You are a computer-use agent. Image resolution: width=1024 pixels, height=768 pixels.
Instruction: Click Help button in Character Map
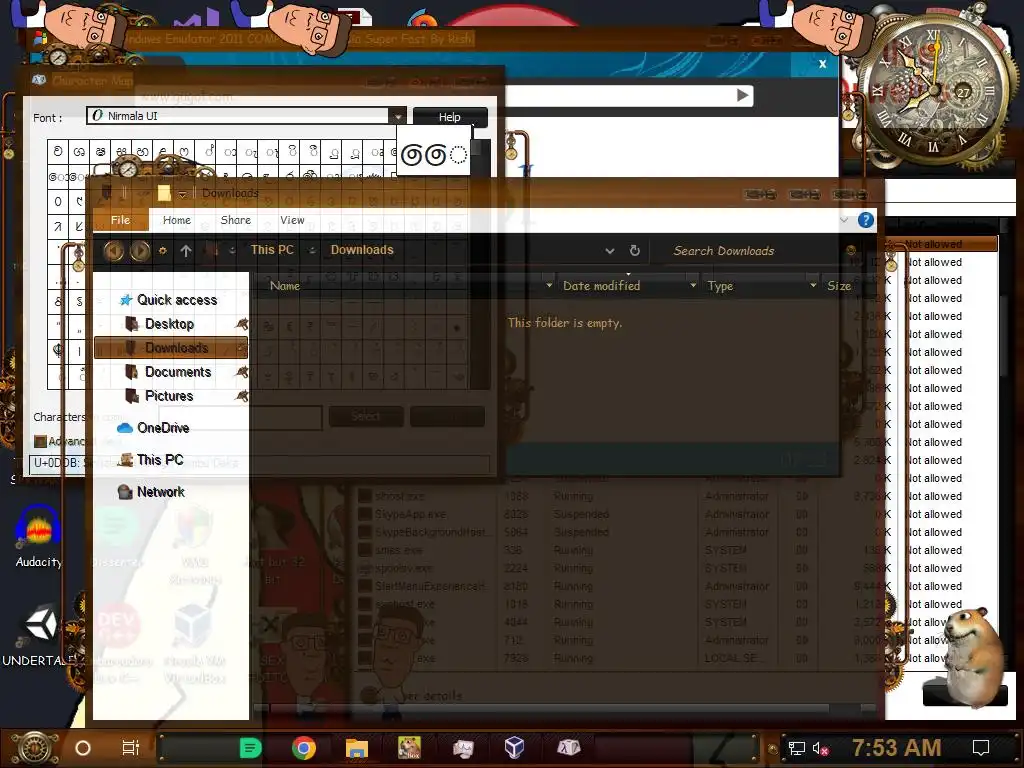449,117
